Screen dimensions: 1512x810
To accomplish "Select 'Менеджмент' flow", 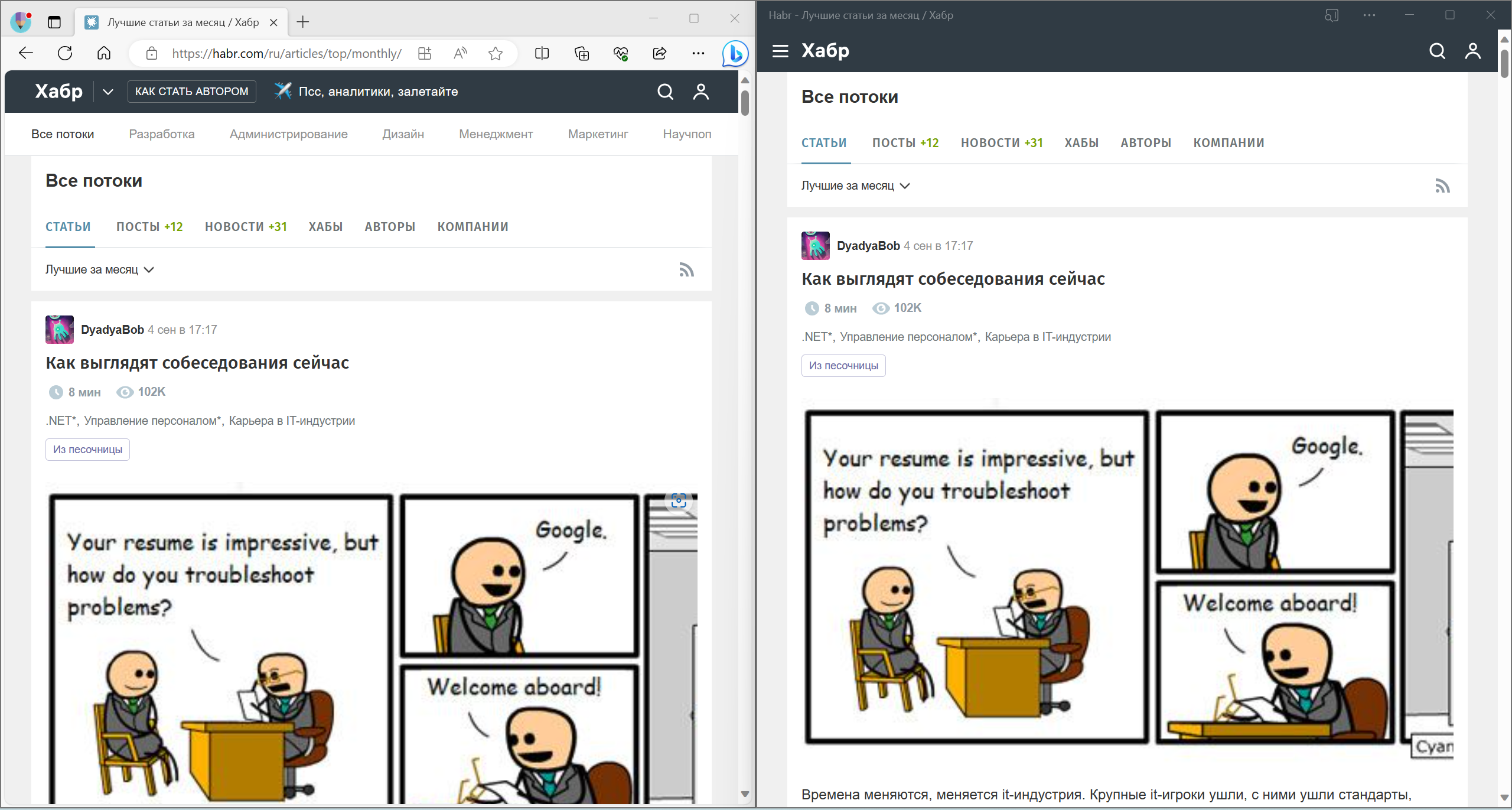I will 496,134.
